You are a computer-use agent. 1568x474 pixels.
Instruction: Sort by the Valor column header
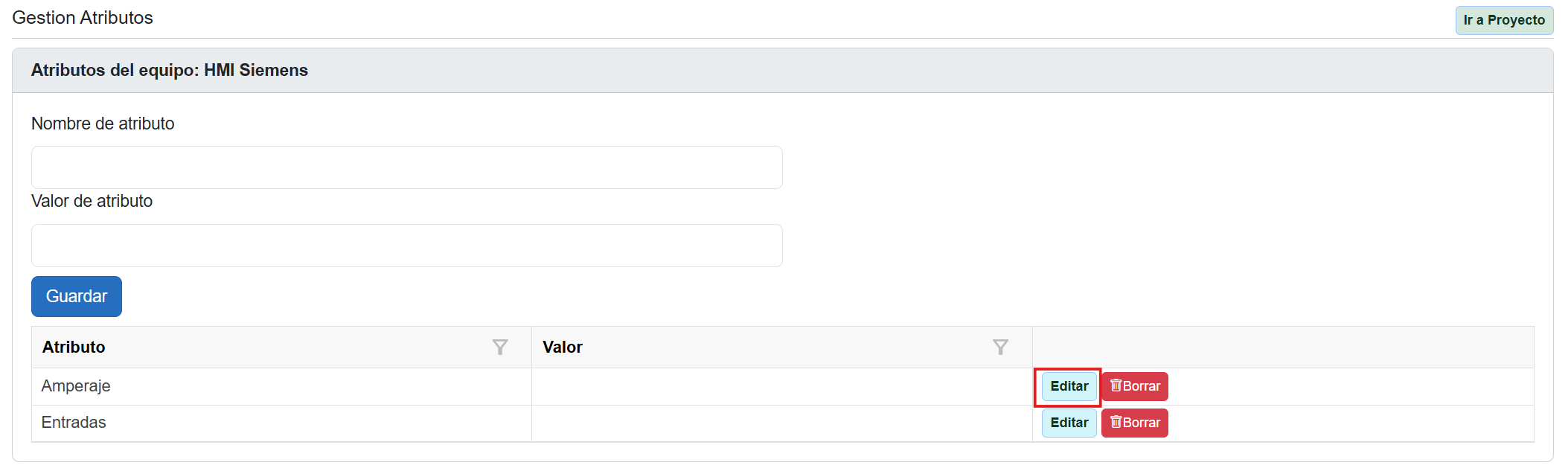point(563,348)
